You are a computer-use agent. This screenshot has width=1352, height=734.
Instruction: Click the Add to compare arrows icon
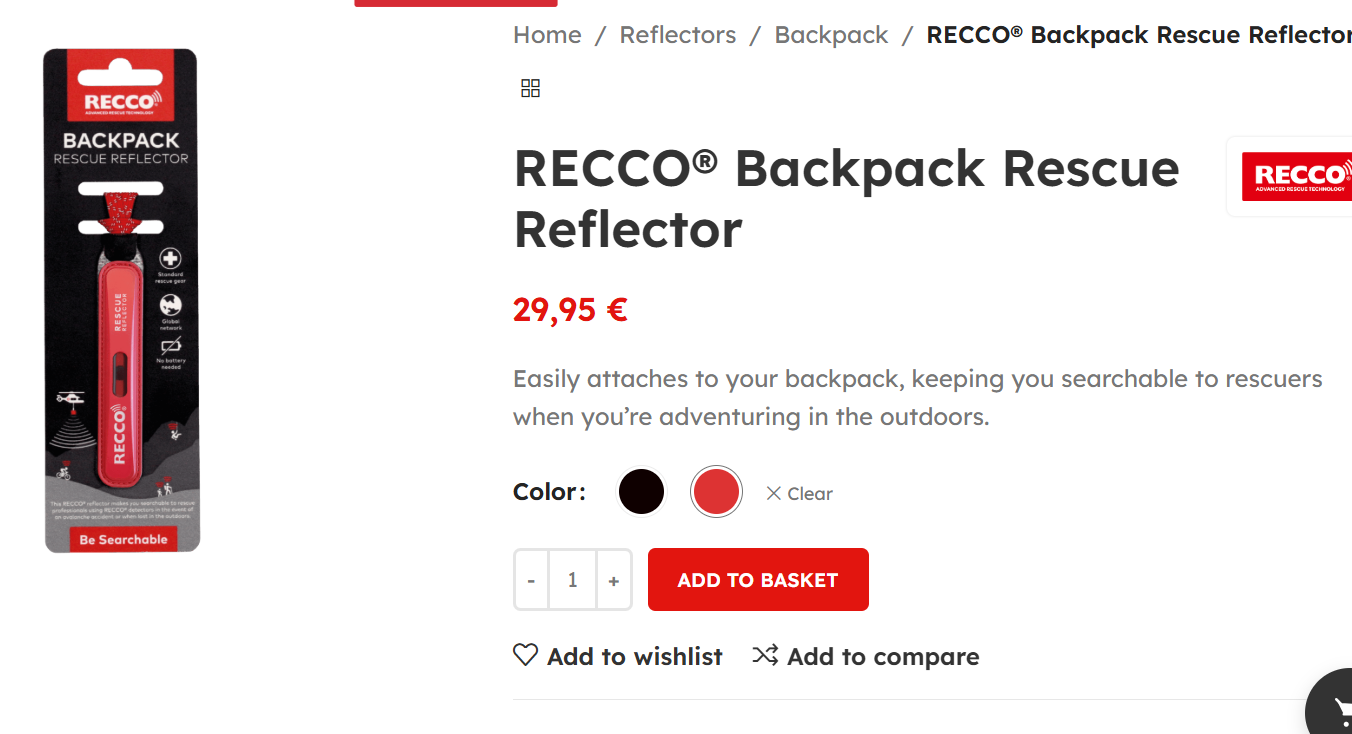765,655
